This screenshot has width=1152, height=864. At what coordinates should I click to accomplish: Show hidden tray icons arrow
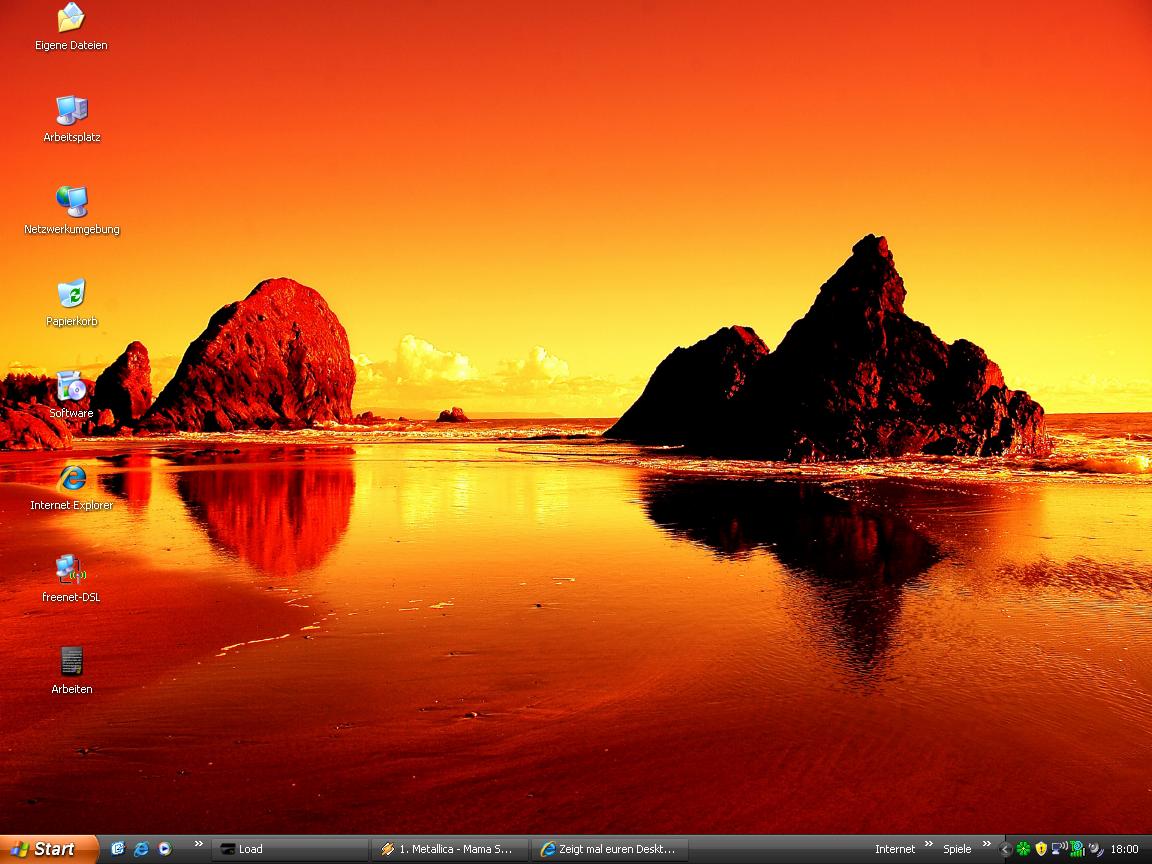pyautogui.click(x=1006, y=849)
